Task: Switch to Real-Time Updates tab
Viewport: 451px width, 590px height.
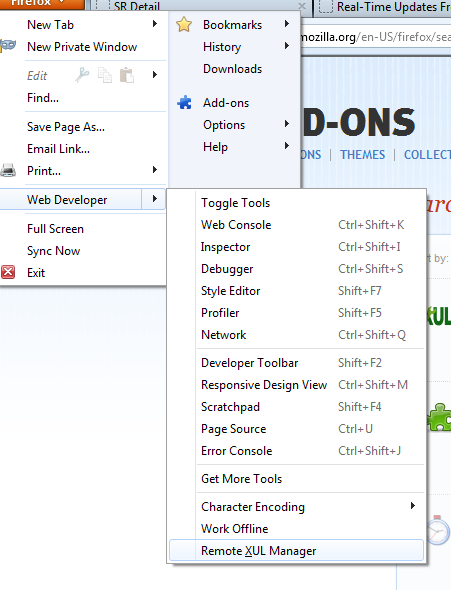Action: point(383,7)
